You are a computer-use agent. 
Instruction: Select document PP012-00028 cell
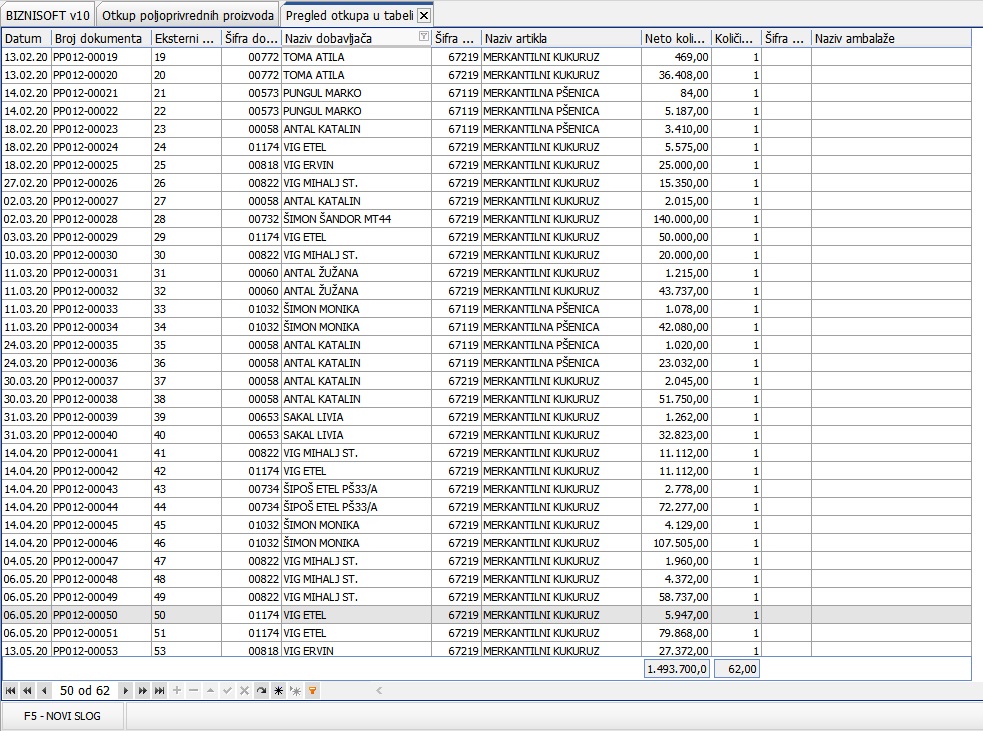tap(101, 219)
